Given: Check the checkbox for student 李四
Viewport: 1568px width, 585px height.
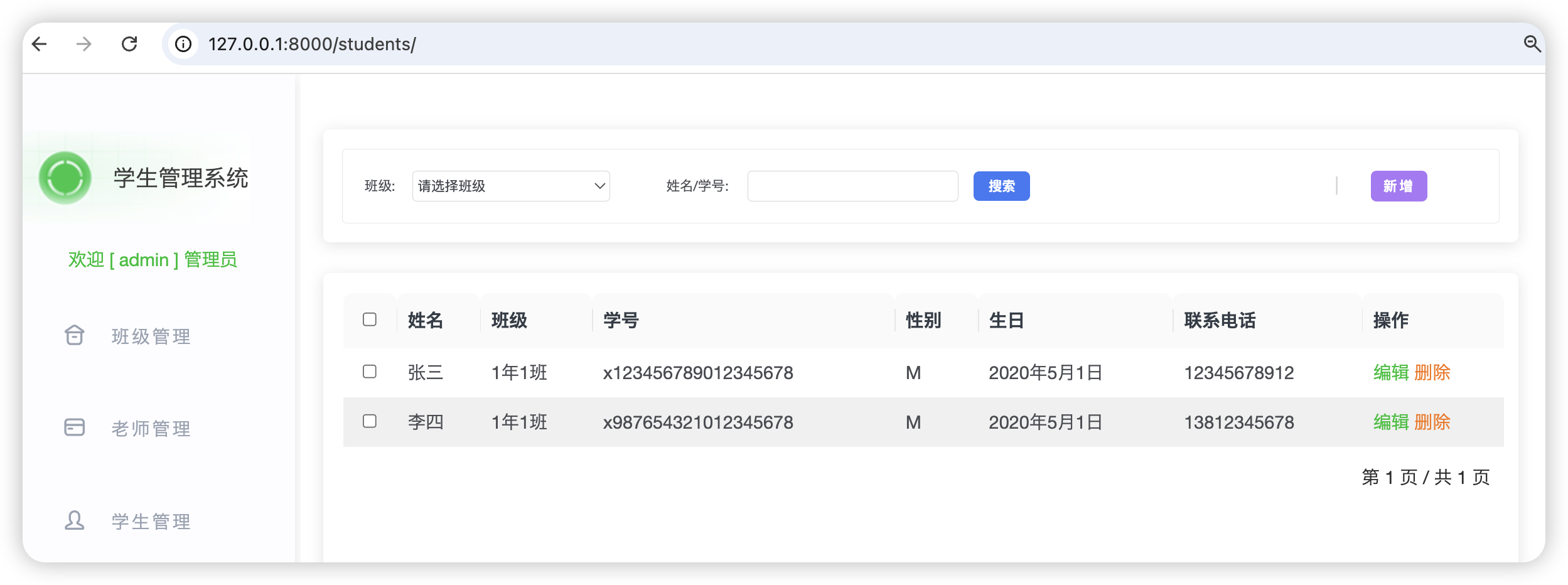Looking at the screenshot, I should point(370,421).
